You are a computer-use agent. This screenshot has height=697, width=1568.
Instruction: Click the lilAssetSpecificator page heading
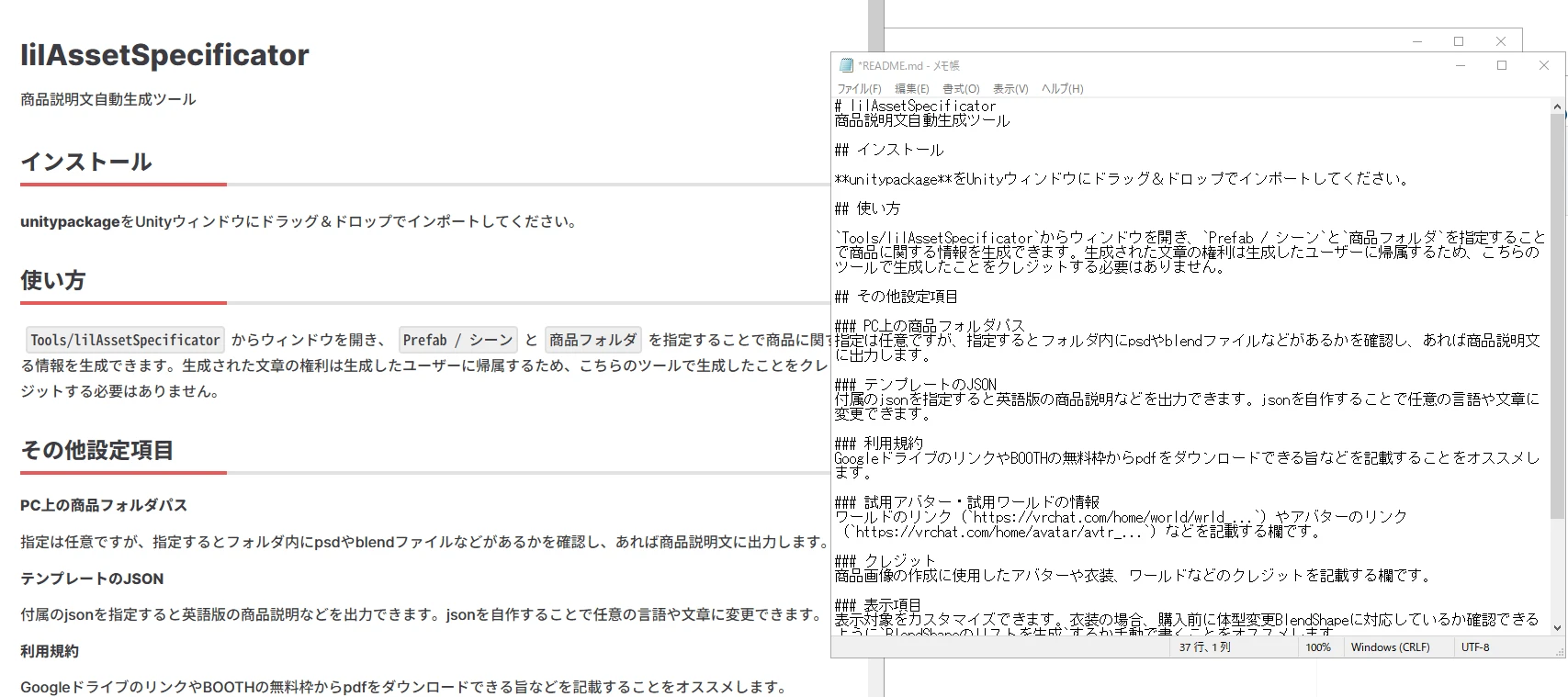point(164,55)
